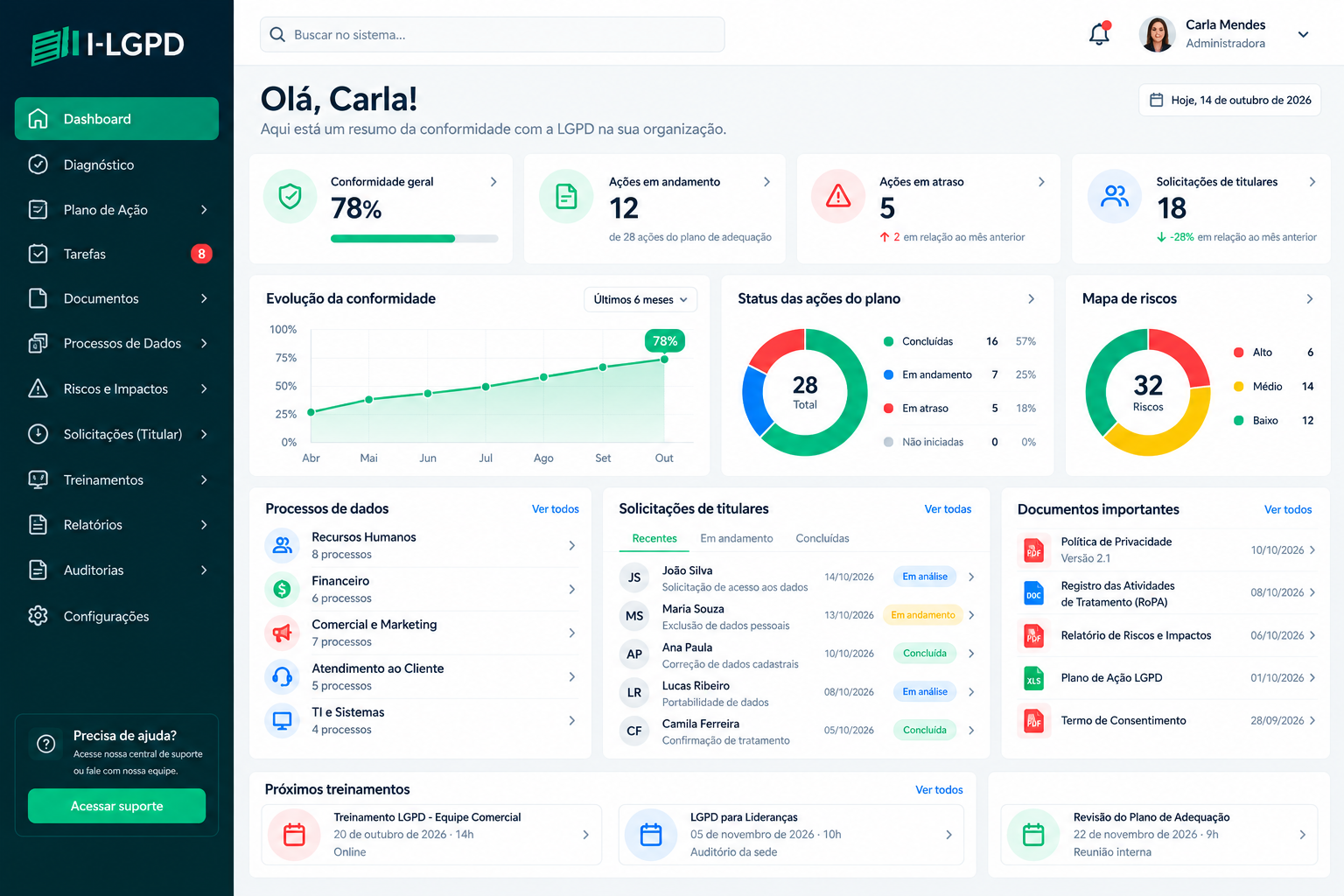Click the Tarefas badge showing 8
Image resolution: width=1344 pixels, height=896 pixels.
click(x=201, y=254)
